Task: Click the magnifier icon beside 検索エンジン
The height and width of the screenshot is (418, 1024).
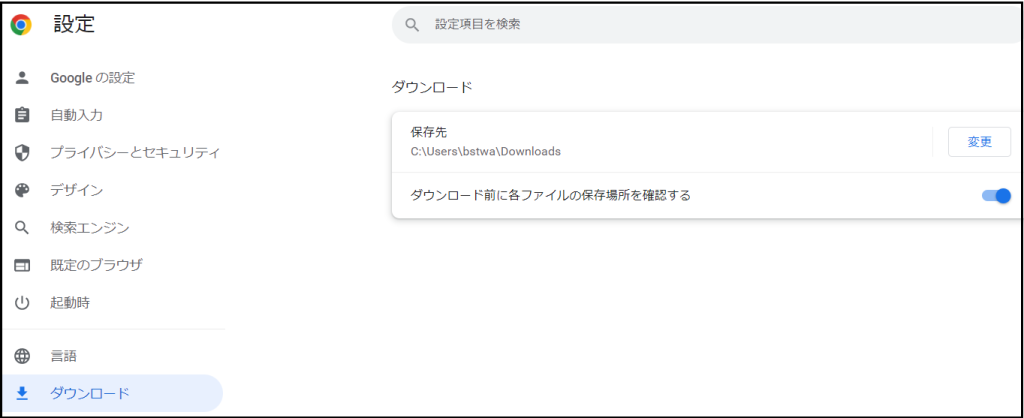Action: coord(22,228)
